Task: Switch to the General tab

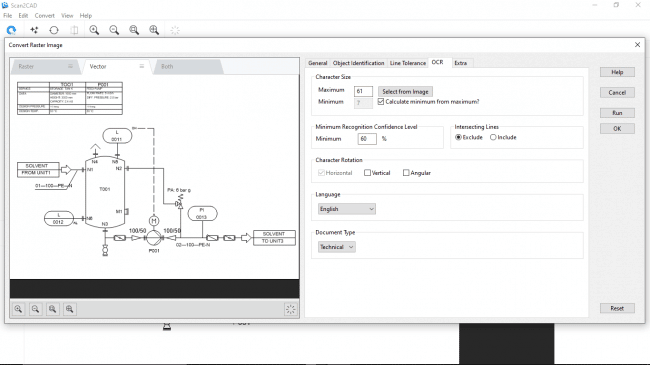Action: click(318, 63)
